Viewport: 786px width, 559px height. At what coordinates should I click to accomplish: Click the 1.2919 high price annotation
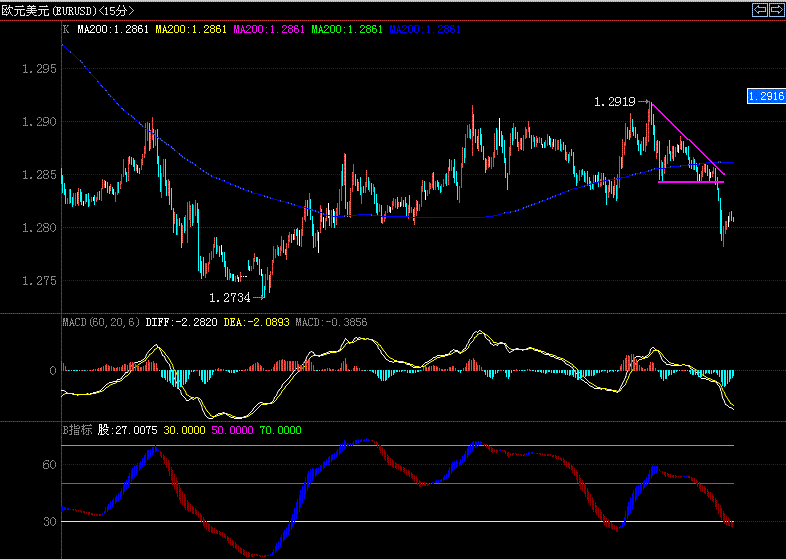pyautogui.click(x=615, y=102)
